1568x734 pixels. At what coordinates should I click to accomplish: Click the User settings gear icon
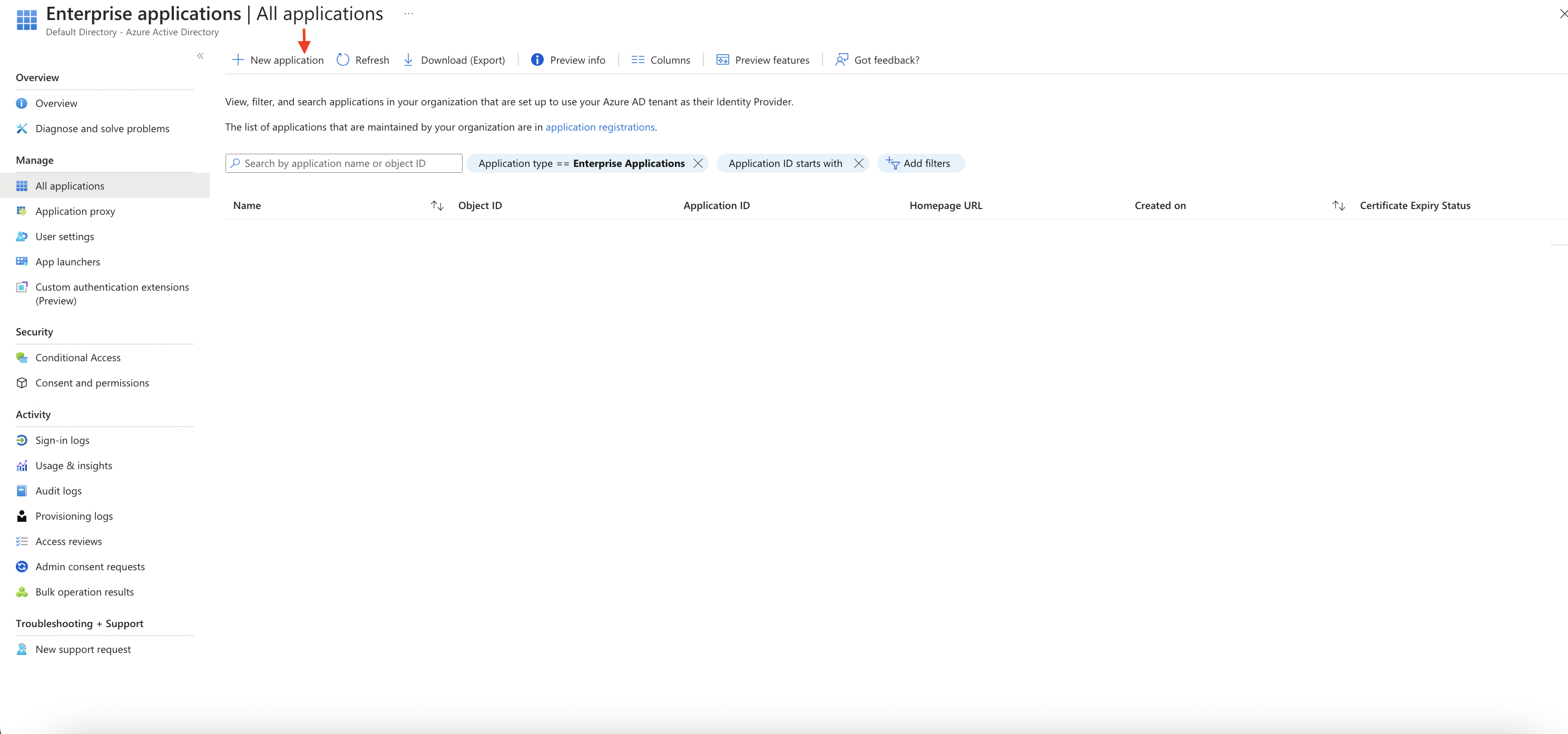pyautogui.click(x=22, y=236)
